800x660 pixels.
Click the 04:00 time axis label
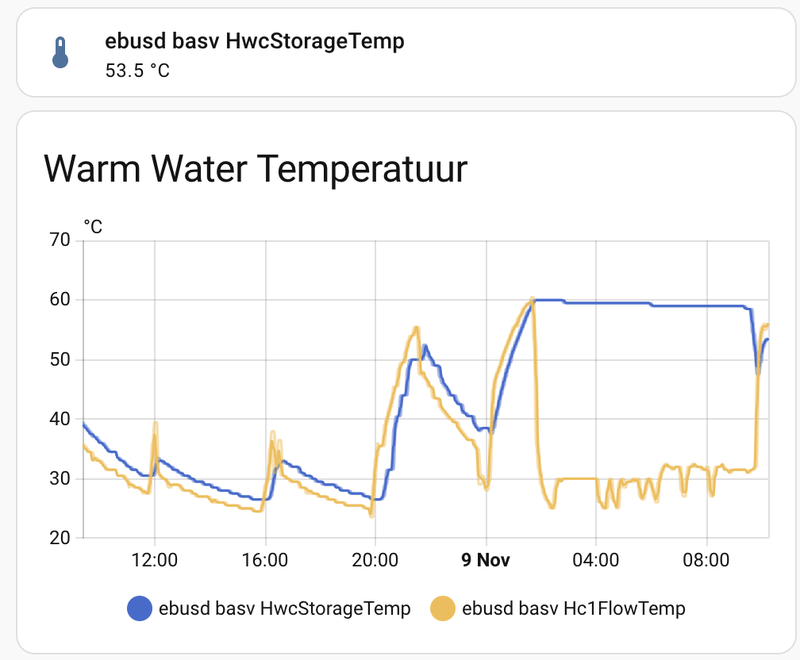[x=596, y=560]
